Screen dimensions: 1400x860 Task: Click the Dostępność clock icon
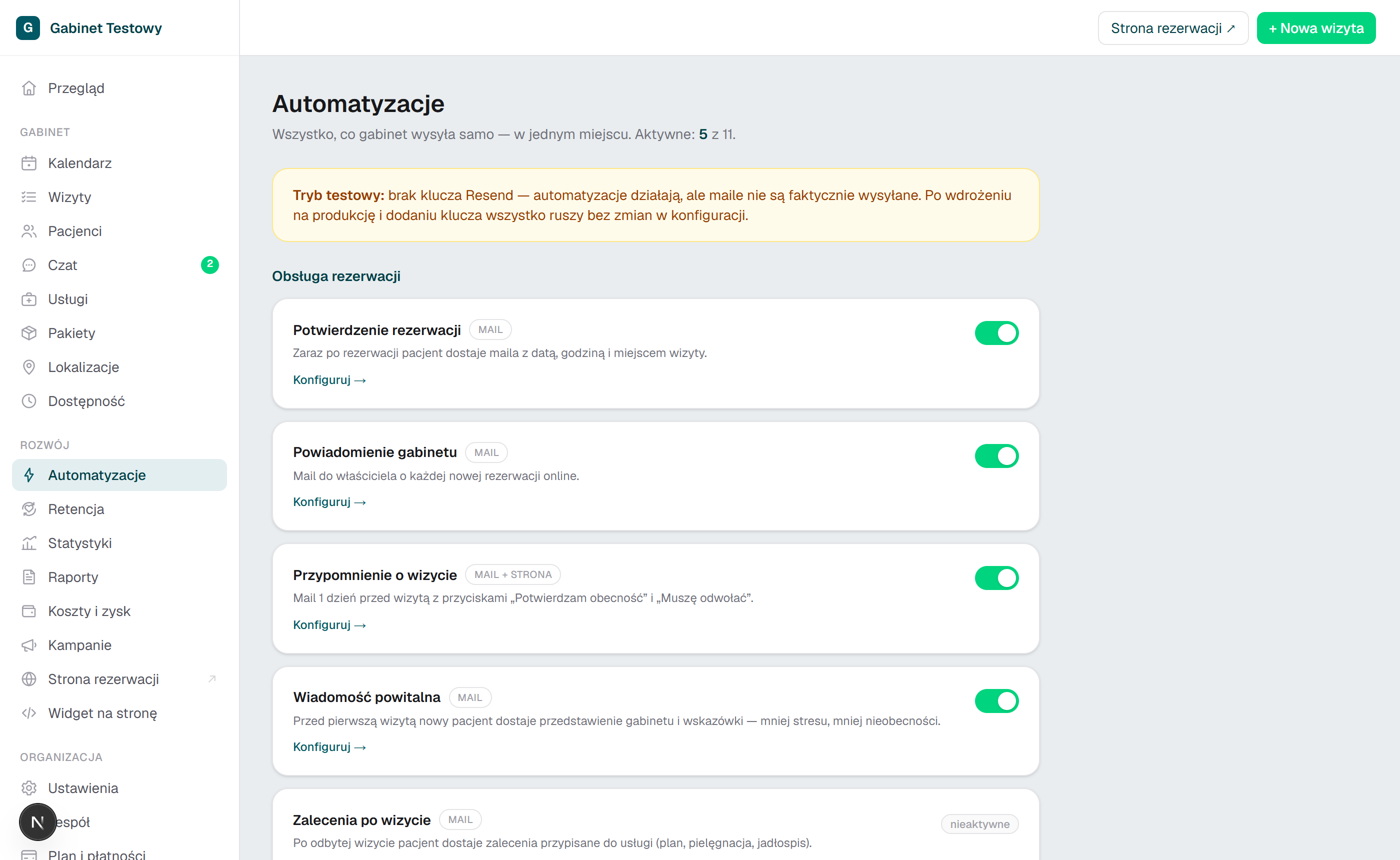[29, 401]
